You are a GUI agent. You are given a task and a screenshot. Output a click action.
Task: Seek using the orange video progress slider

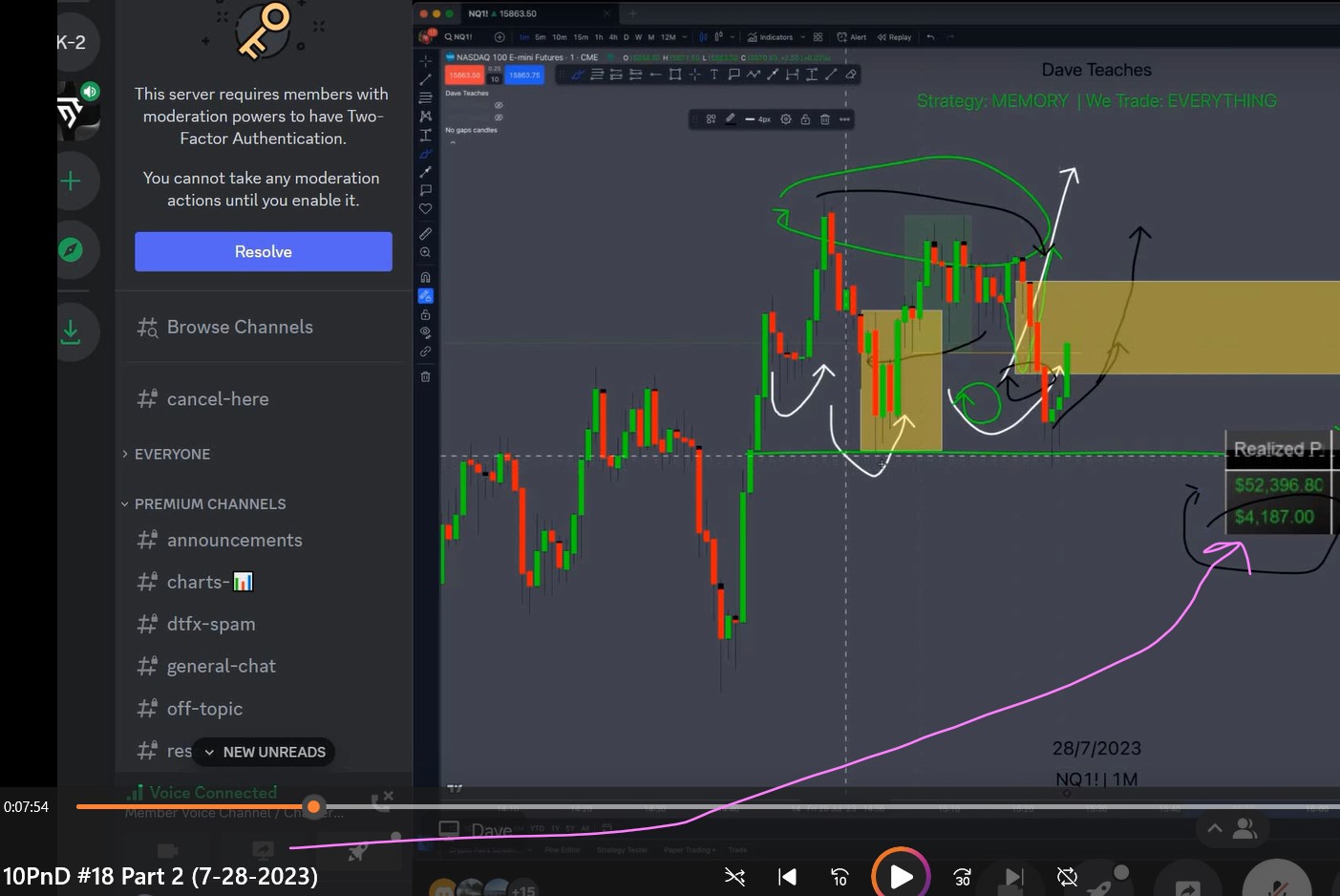tap(313, 806)
